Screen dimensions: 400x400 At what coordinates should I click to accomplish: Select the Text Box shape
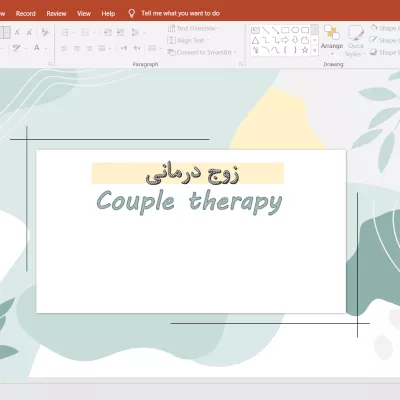click(x=255, y=30)
